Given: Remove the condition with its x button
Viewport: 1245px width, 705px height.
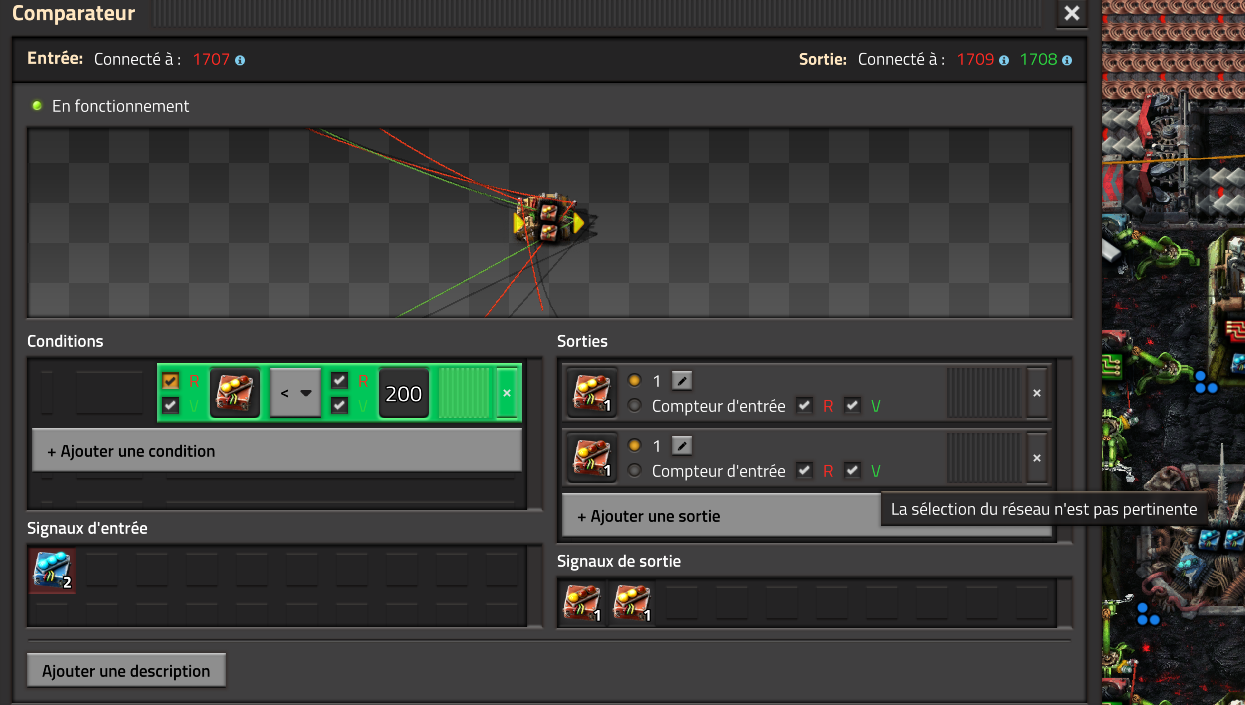Looking at the screenshot, I should tap(506, 393).
